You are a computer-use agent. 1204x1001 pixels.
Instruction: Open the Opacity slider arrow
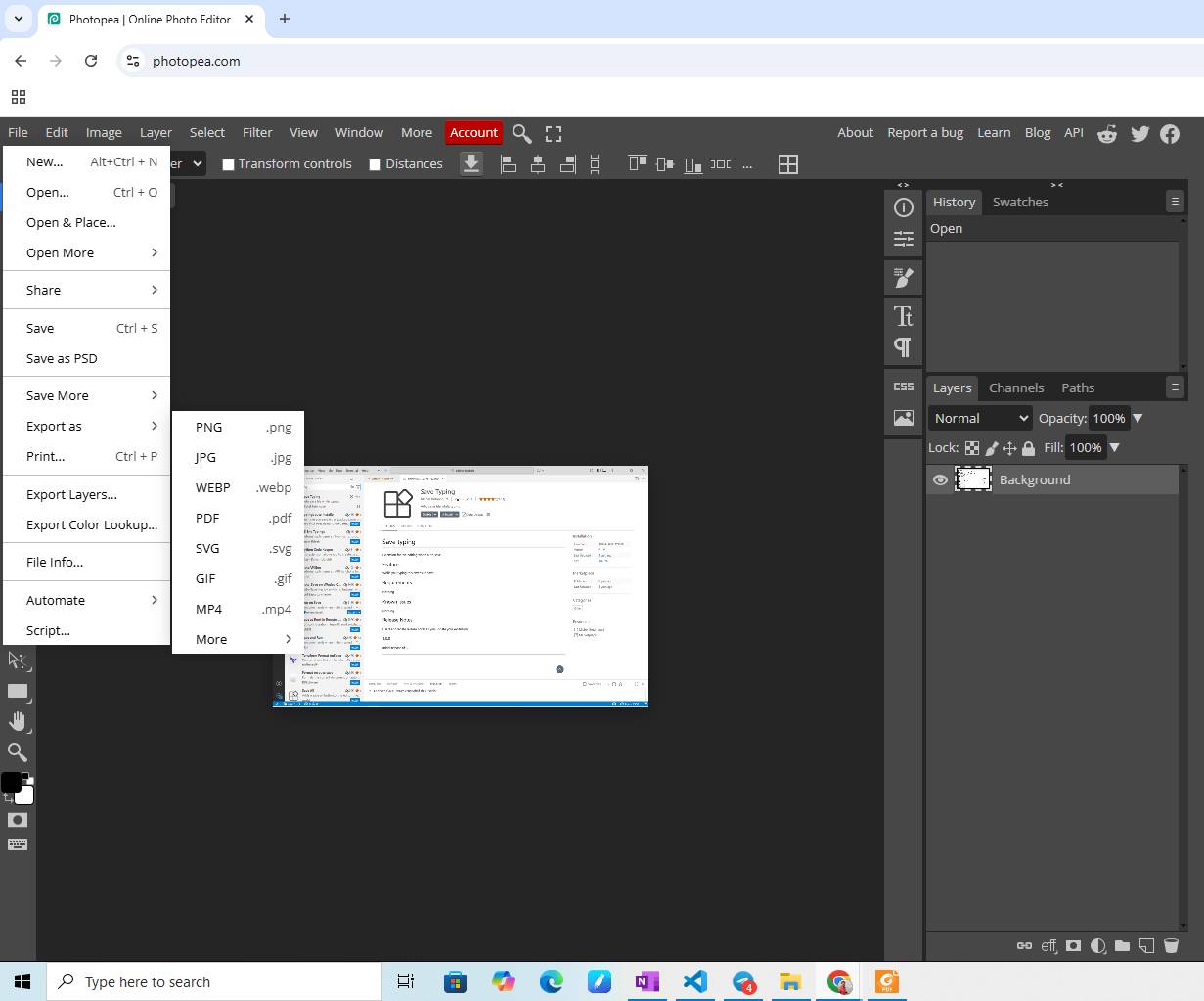(x=1137, y=418)
